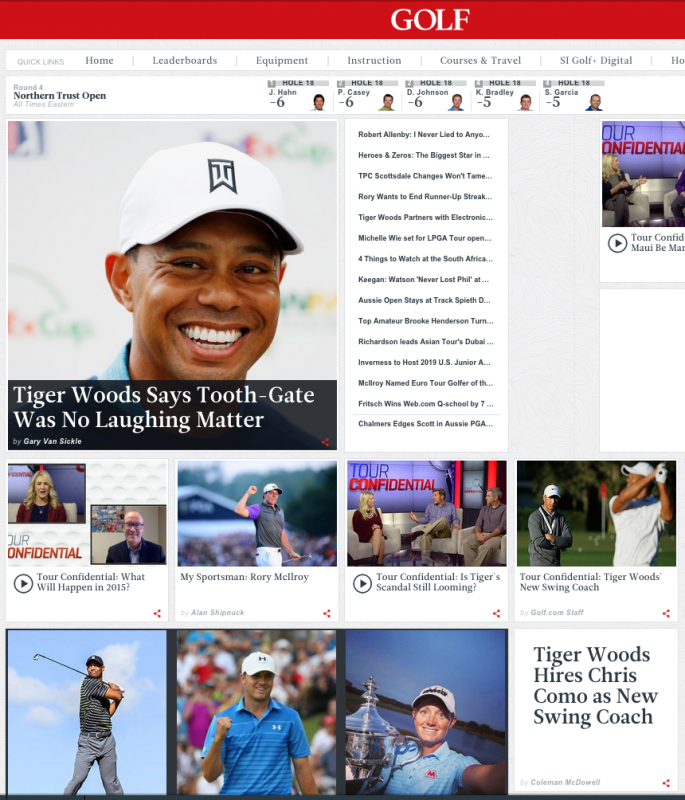This screenshot has height=800, width=685.
Task: Click S. Garcia's player avatar on the leaderboard
Action: click(x=595, y=102)
